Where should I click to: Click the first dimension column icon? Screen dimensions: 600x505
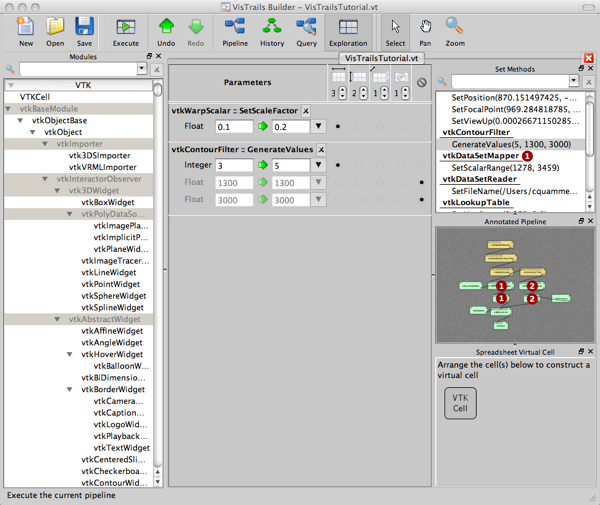338,75
